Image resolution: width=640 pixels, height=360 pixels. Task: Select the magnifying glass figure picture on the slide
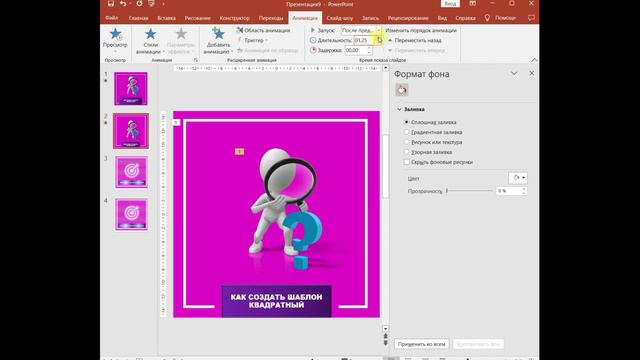click(x=286, y=208)
